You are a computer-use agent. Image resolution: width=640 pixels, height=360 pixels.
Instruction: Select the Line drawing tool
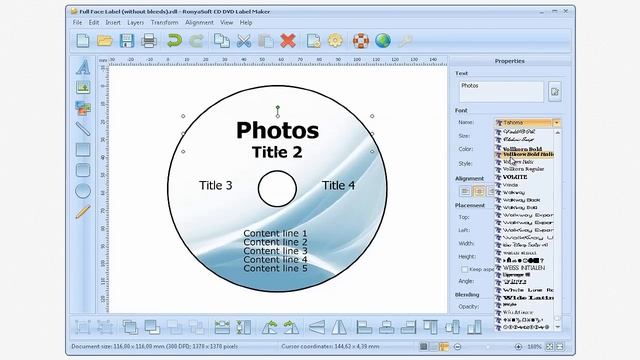[83, 129]
